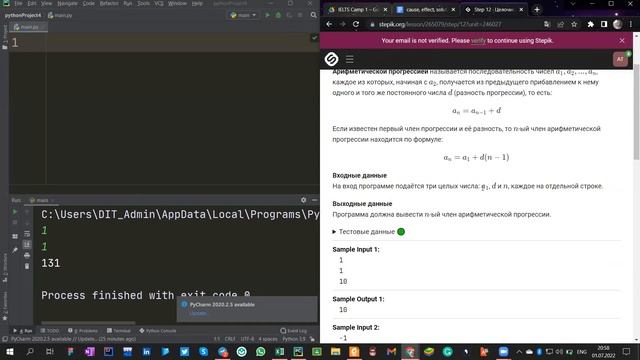
Task: Toggle soft-wrap icon in Run console
Action: pos(27,234)
